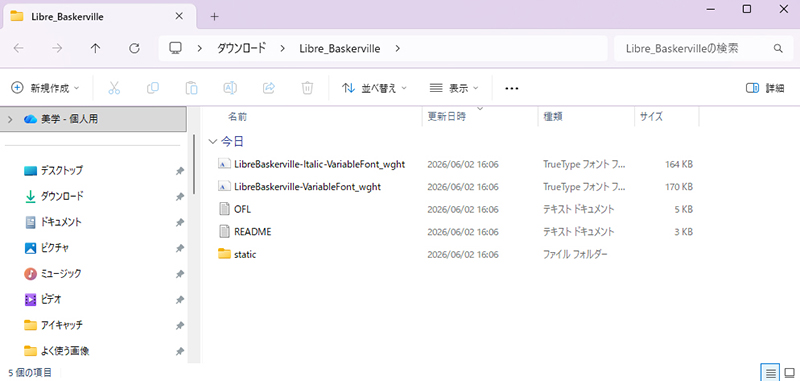This screenshot has height=381, width=800.
Task: Click the OneDrive cloud icon in sidebar
Action: pos(30,119)
